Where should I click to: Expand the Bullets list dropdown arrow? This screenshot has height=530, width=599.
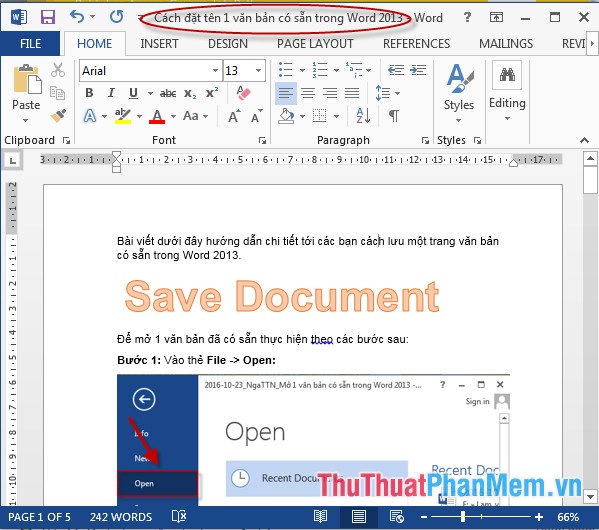click(302, 70)
